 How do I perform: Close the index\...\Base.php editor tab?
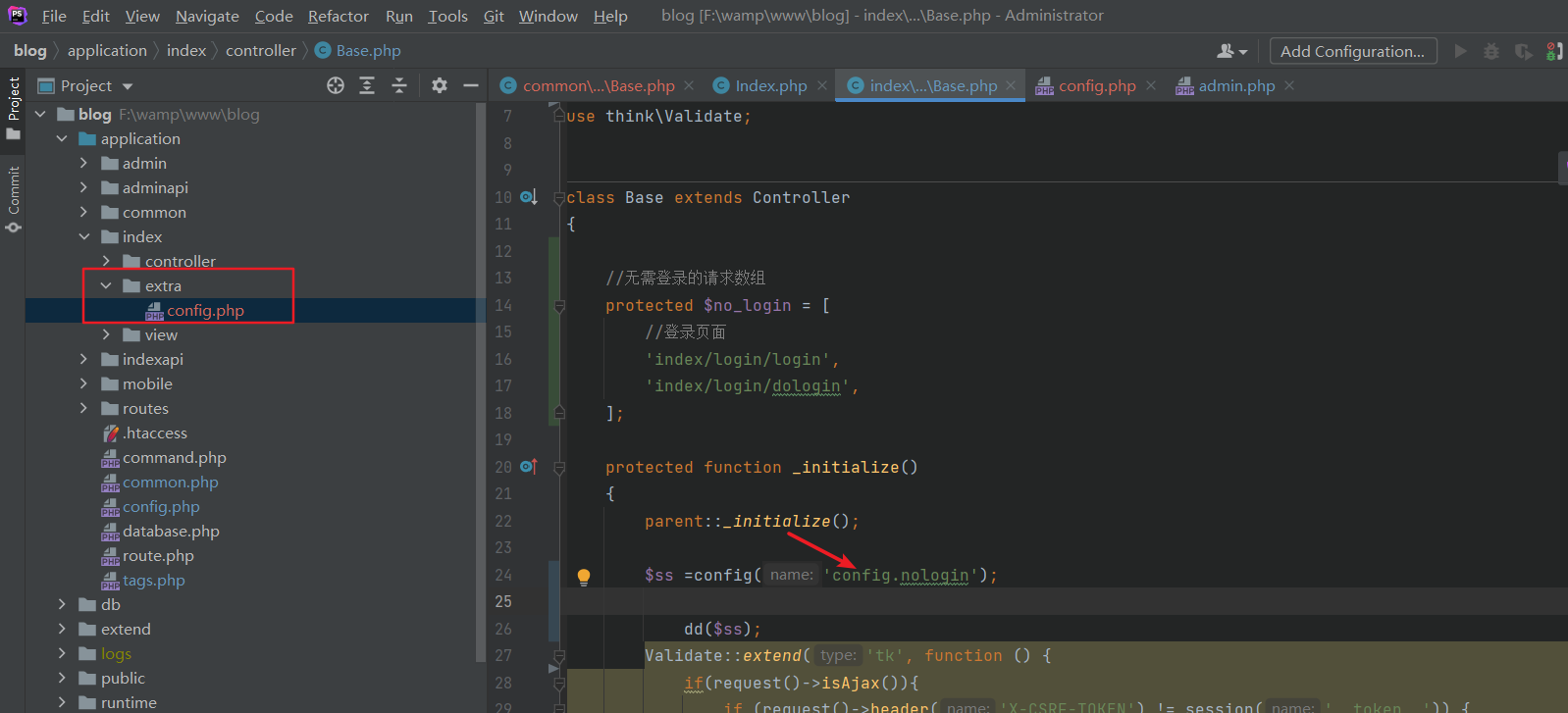1011,86
